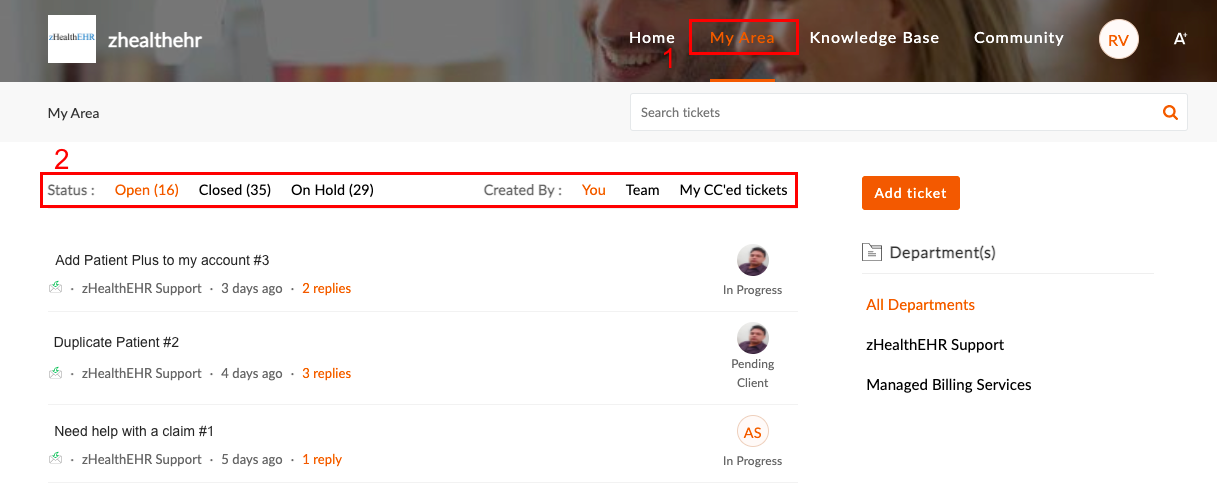Open '3 replies' on Duplicate Patient ticket

(x=327, y=373)
